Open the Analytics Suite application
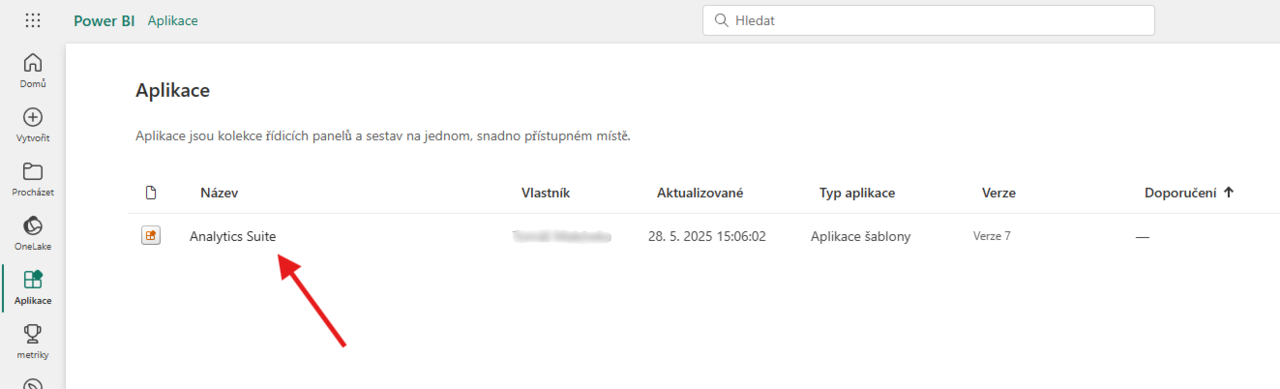The width and height of the screenshot is (1280, 389). (x=233, y=236)
